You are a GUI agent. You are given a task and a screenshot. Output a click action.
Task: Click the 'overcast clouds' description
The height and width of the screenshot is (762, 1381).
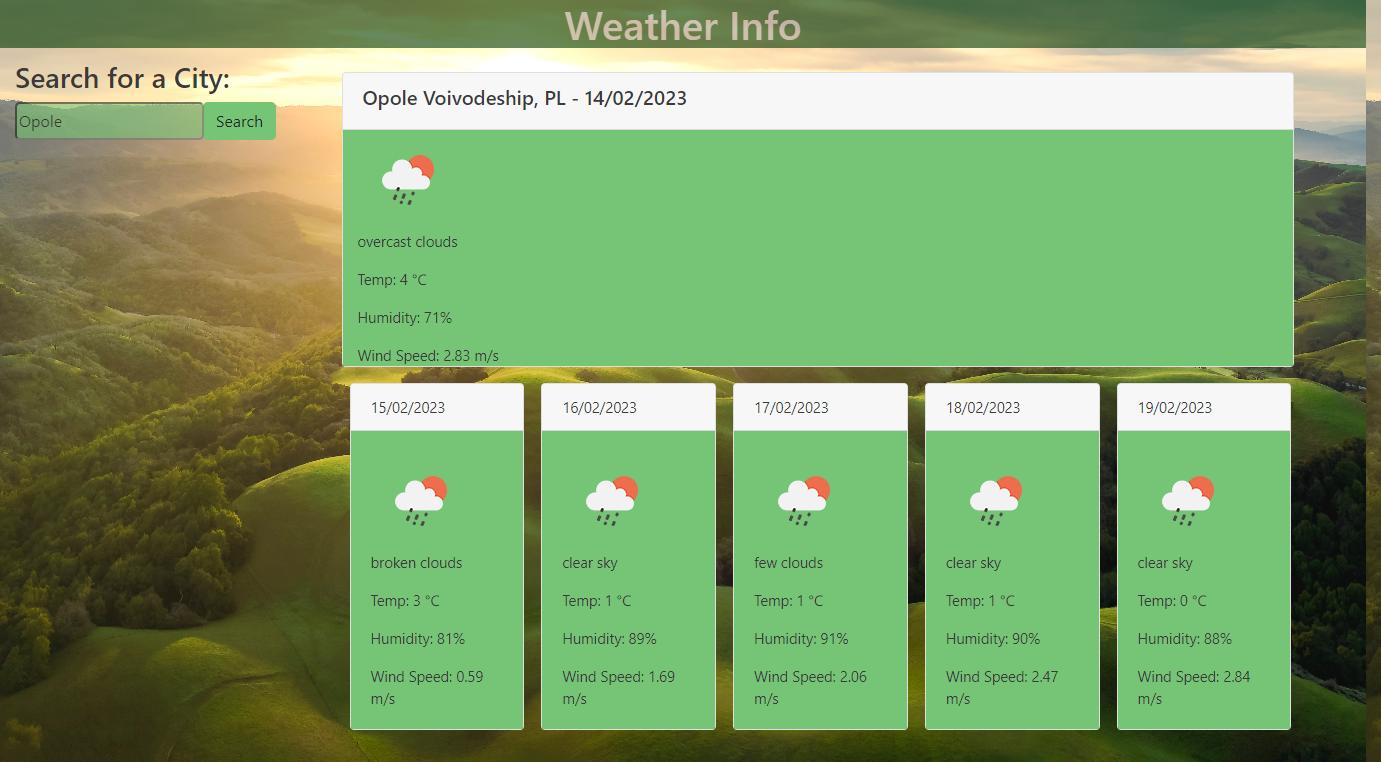408,242
